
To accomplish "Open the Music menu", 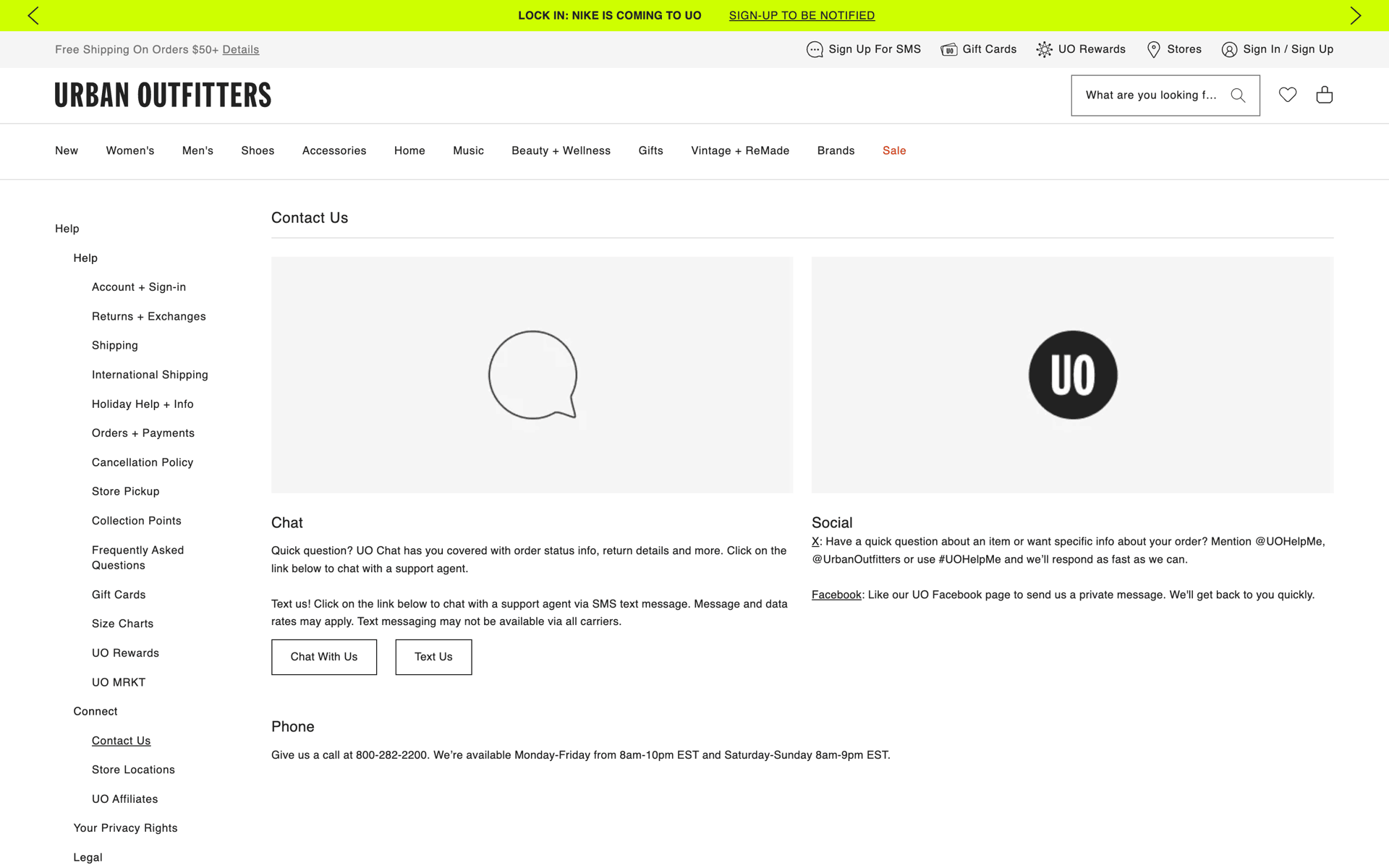I will pos(468,150).
